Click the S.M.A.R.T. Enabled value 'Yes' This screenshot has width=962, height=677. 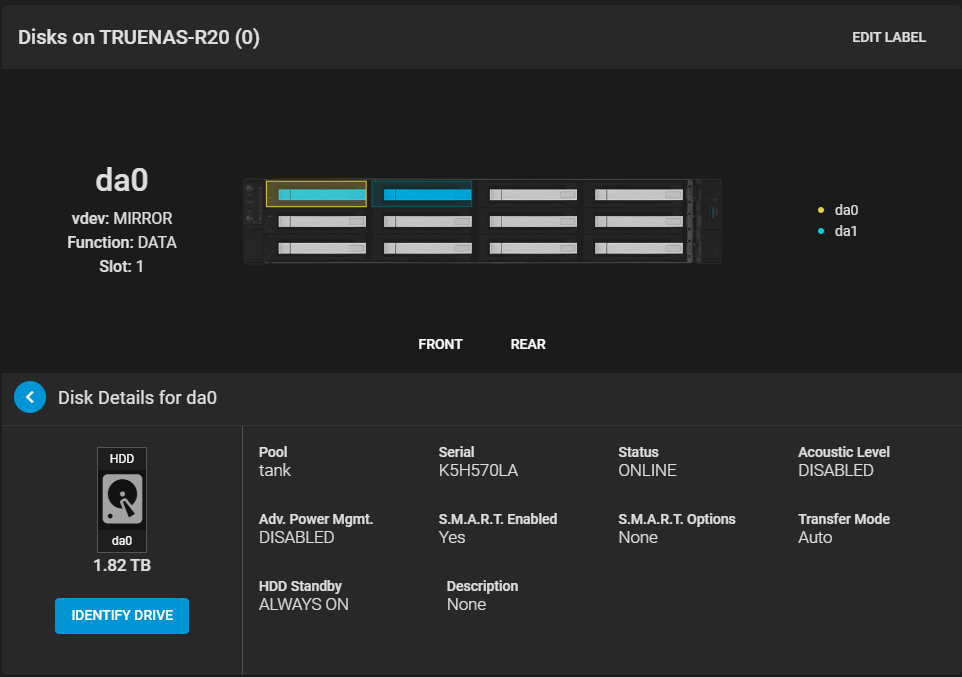(452, 537)
